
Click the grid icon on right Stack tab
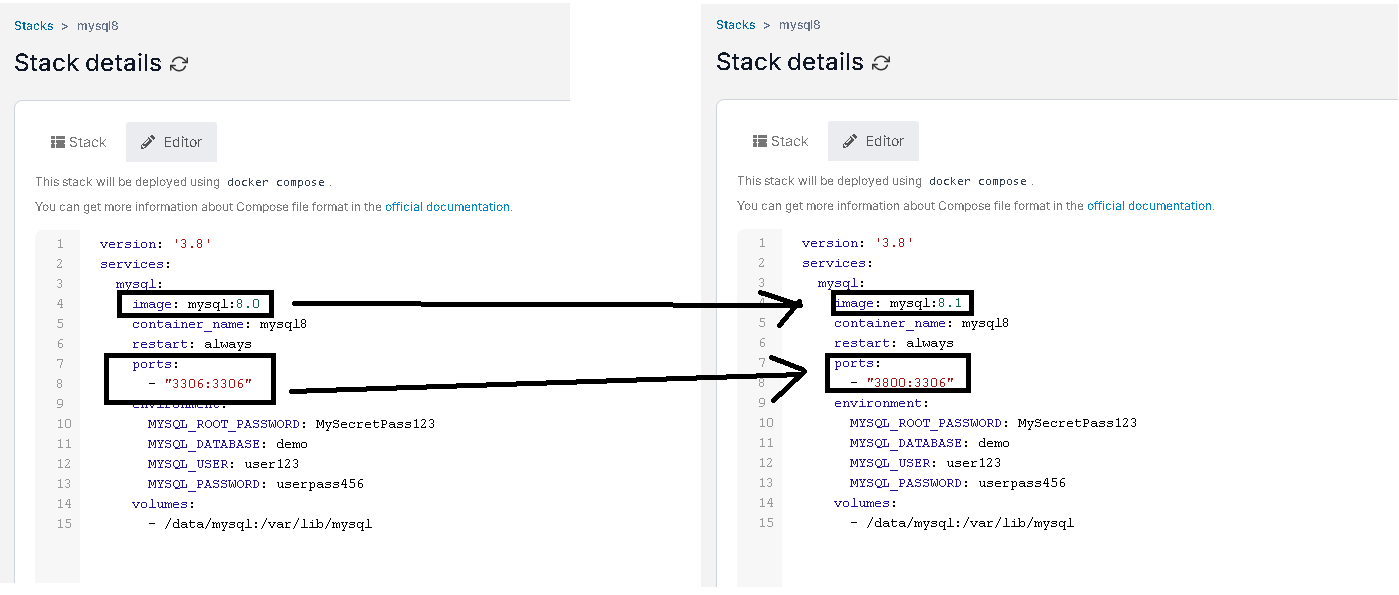(x=760, y=141)
